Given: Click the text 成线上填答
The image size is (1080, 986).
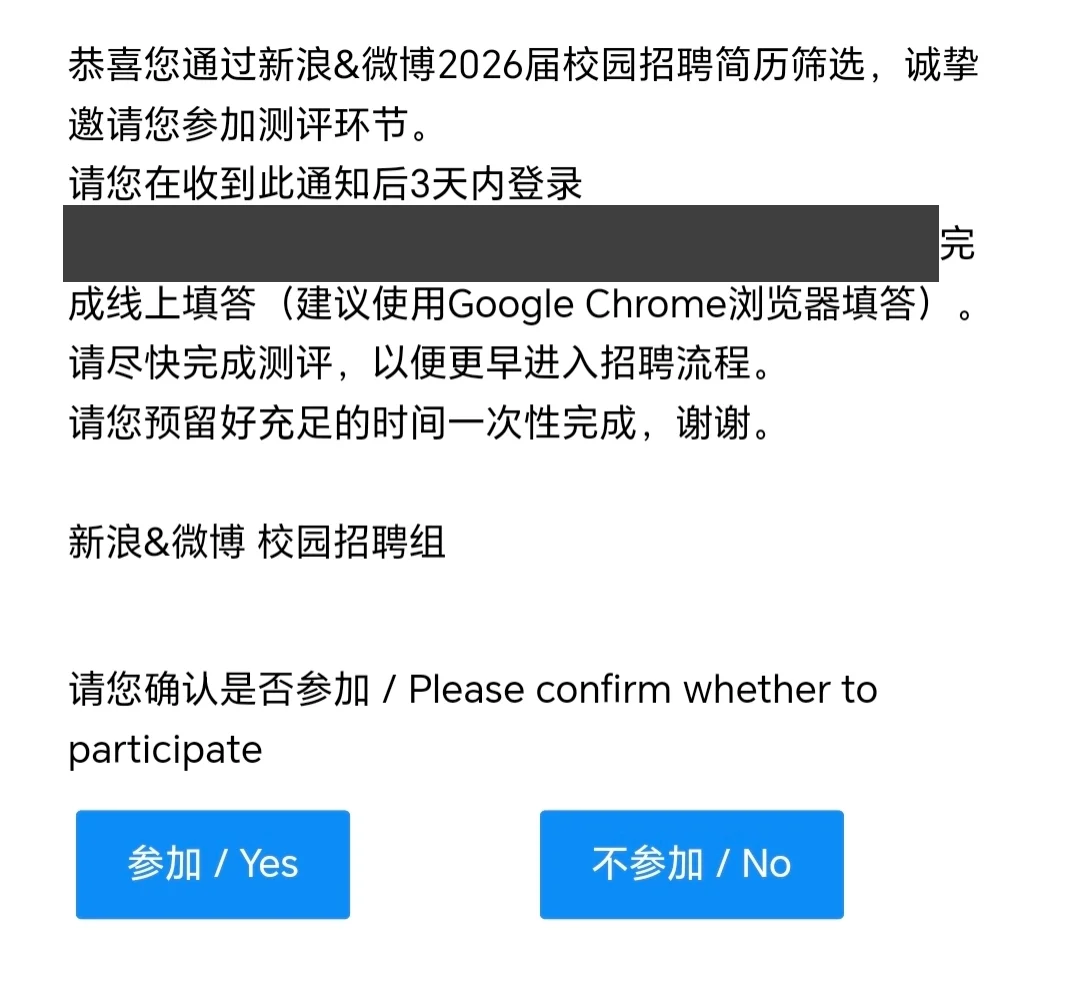Looking at the screenshot, I should [162, 305].
